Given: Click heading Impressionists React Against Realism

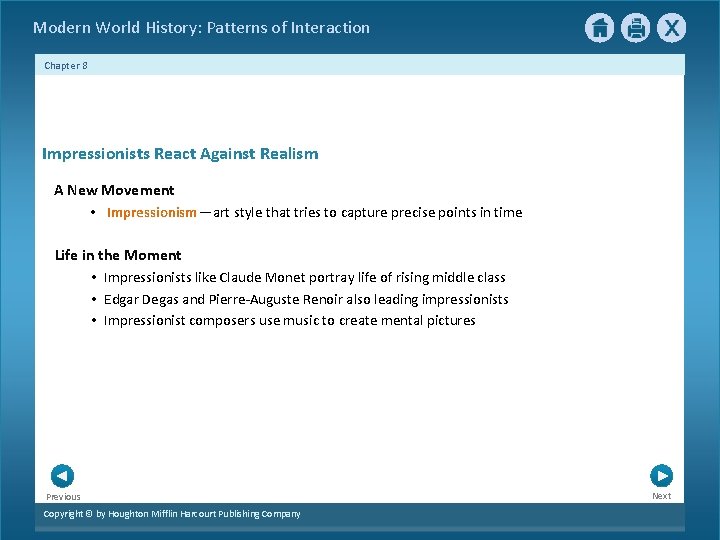Looking at the screenshot, I should (180, 153).
